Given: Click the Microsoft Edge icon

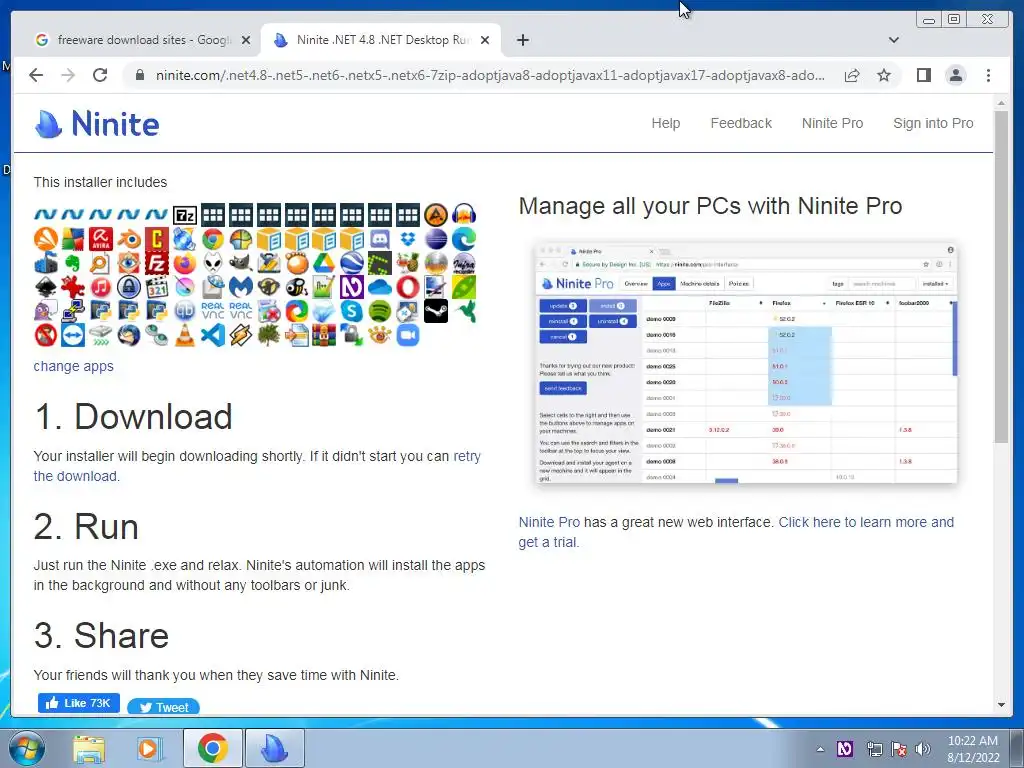Looking at the screenshot, I should pos(464,239).
